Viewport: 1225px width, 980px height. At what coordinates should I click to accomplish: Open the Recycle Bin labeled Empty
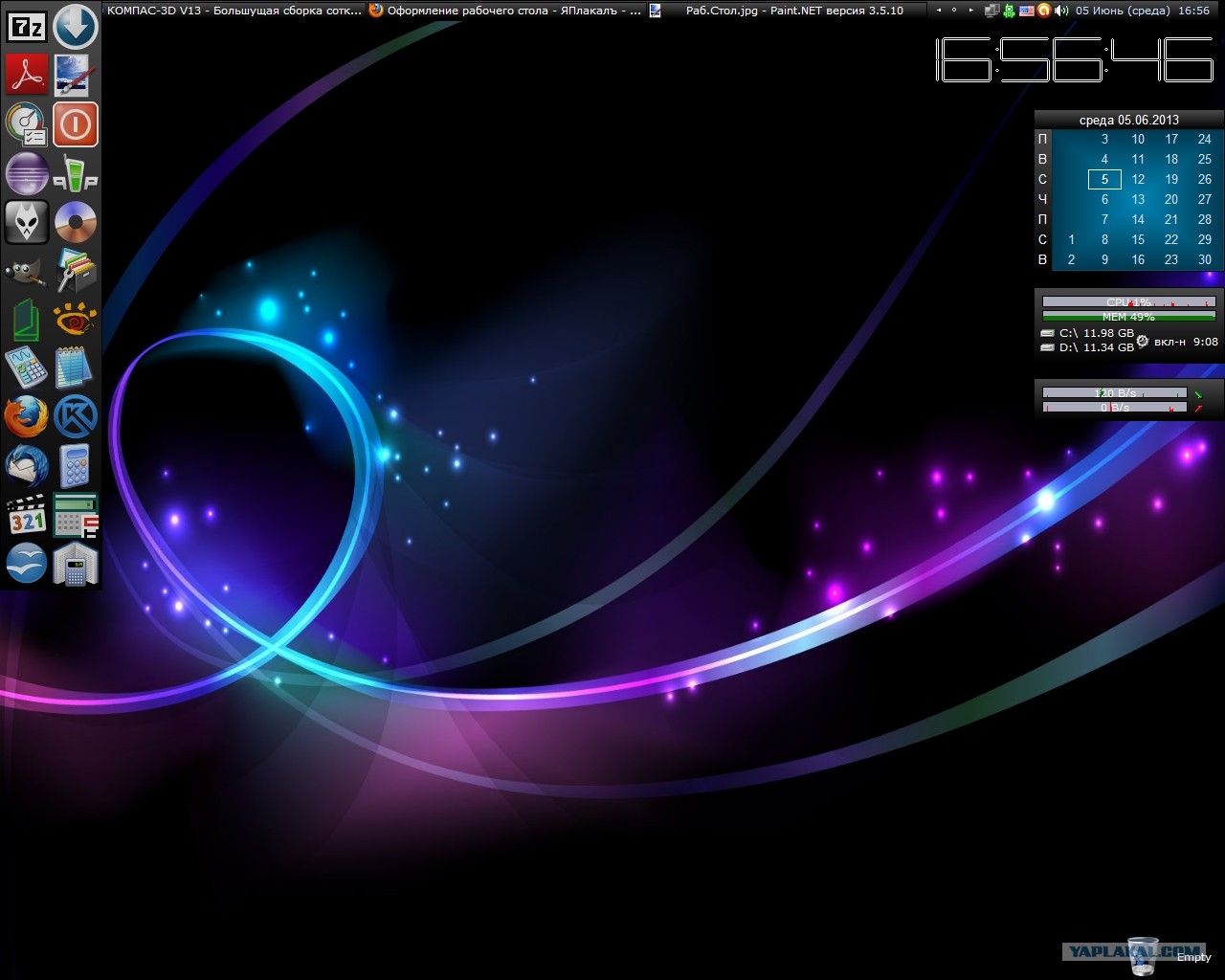coord(1143,946)
